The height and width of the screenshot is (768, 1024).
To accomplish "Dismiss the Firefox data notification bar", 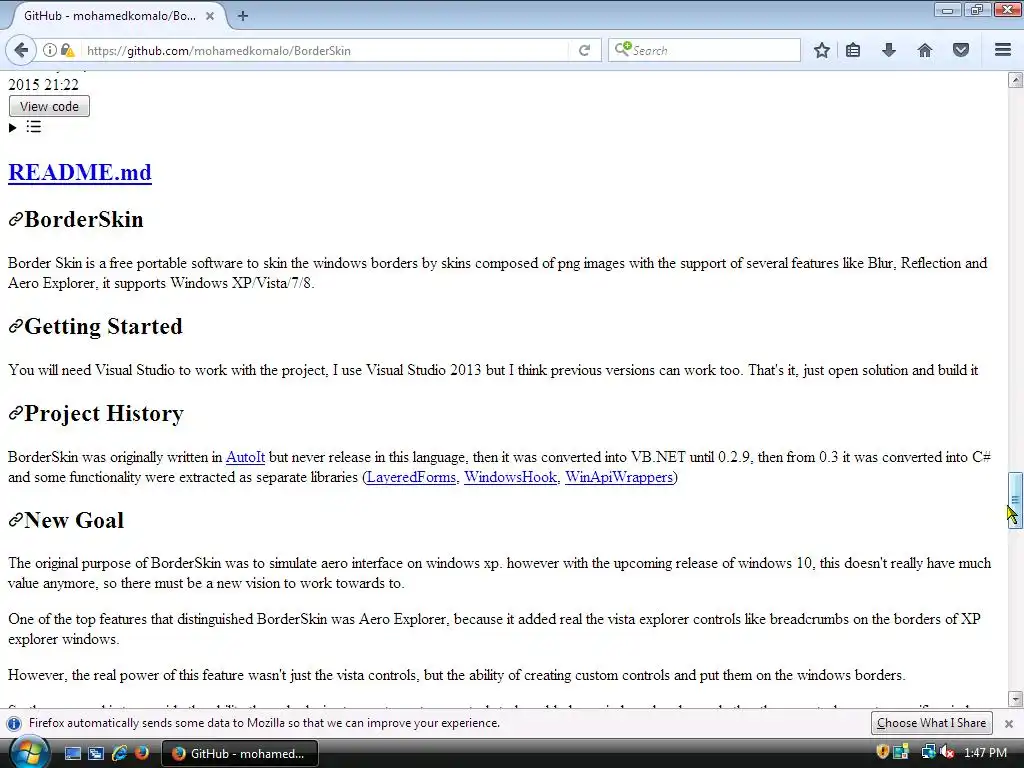I will point(1009,724).
